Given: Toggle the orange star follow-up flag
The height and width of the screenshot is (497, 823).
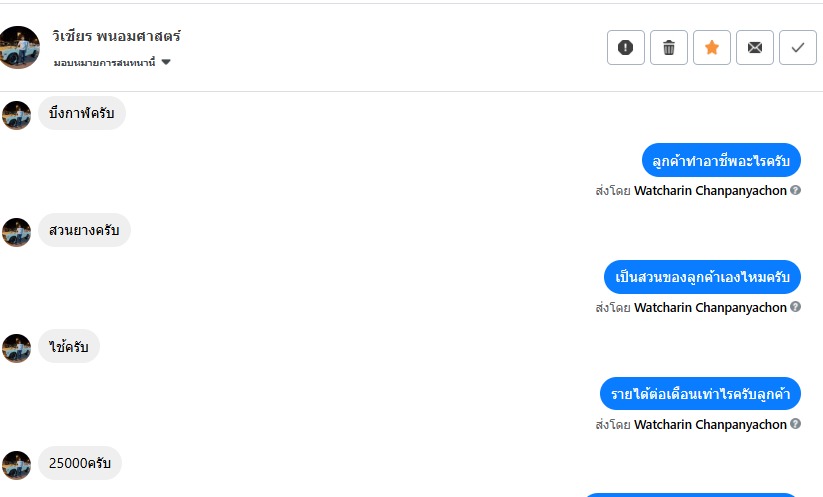Looking at the screenshot, I should (x=712, y=48).
